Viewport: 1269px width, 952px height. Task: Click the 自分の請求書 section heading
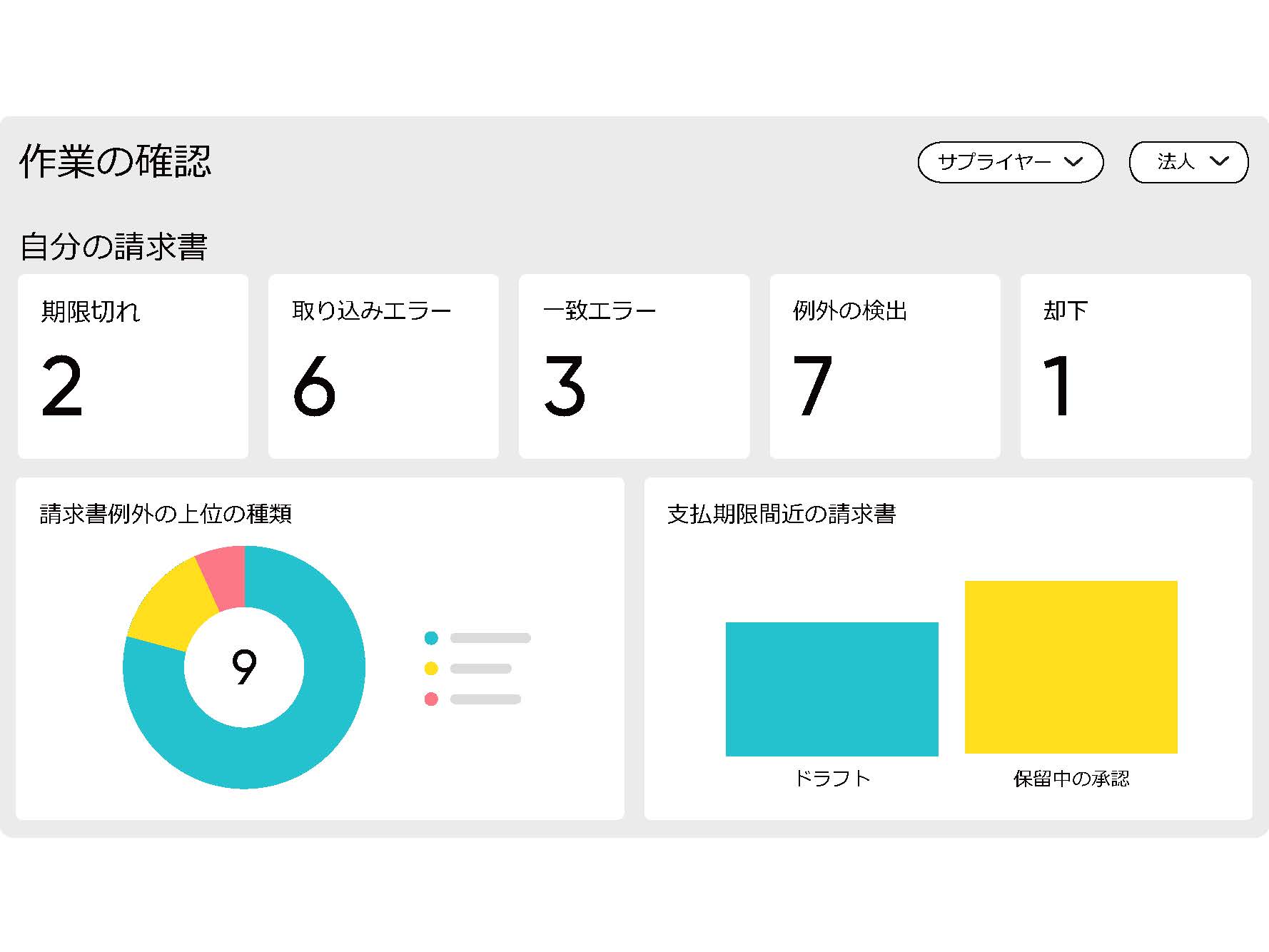point(113,246)
